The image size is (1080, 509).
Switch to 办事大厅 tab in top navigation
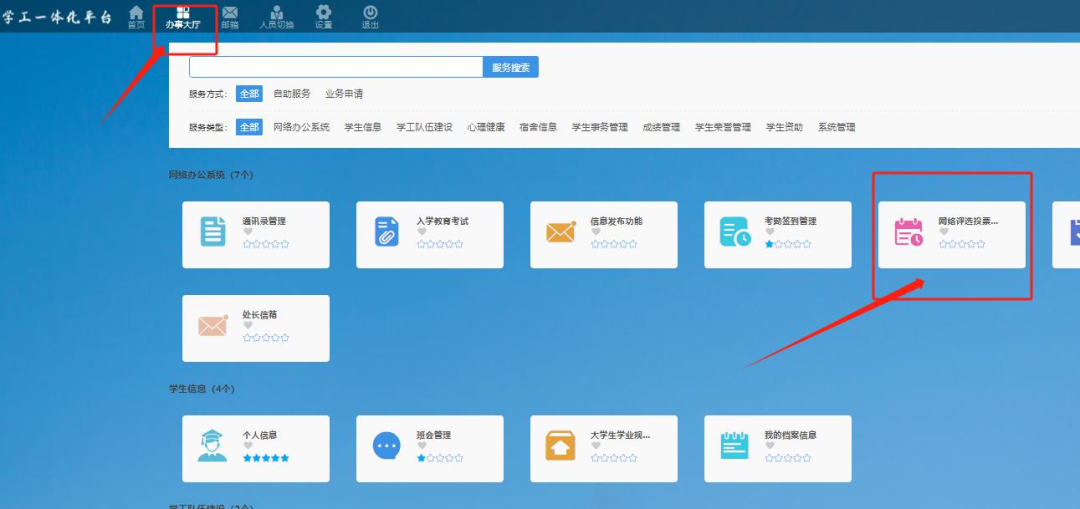pos(182,17)
